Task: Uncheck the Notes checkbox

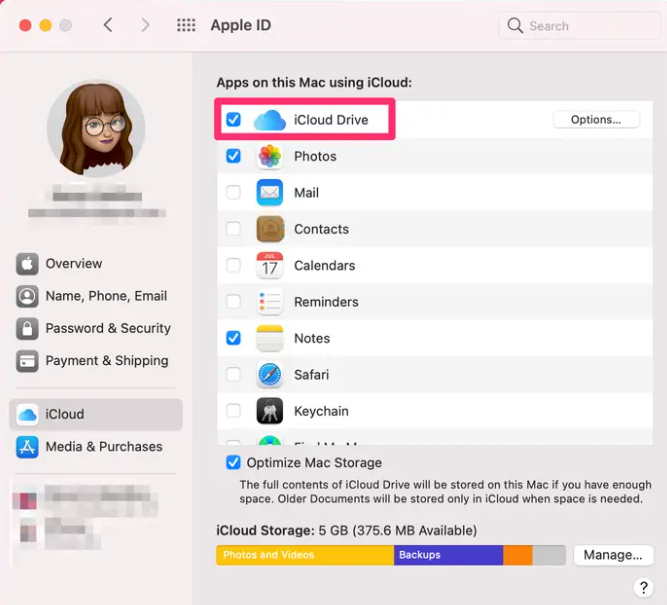Action: coord(233,338)
